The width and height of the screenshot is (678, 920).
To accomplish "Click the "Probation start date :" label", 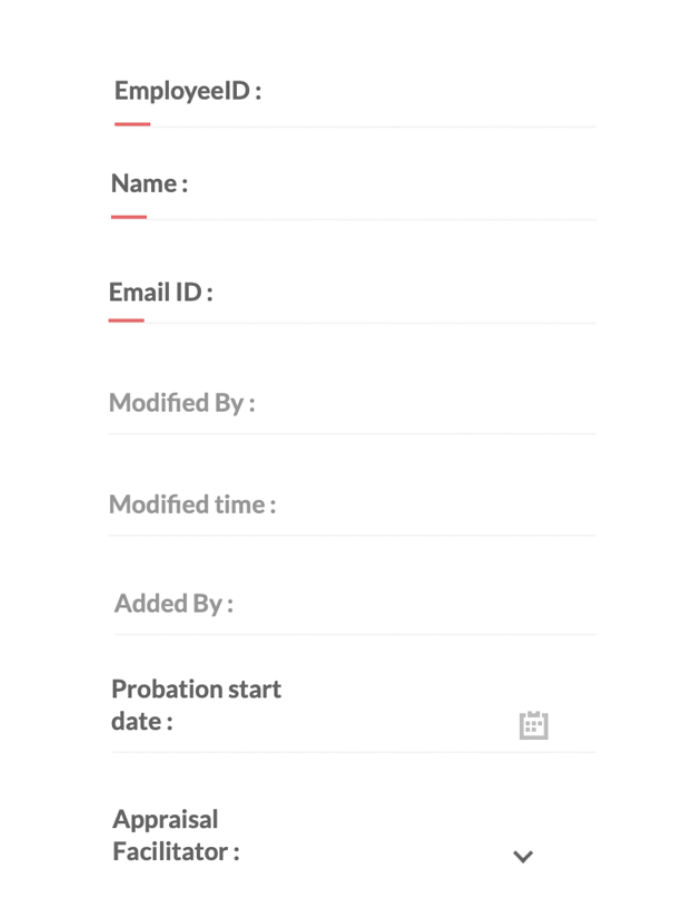I will point(196,705).
